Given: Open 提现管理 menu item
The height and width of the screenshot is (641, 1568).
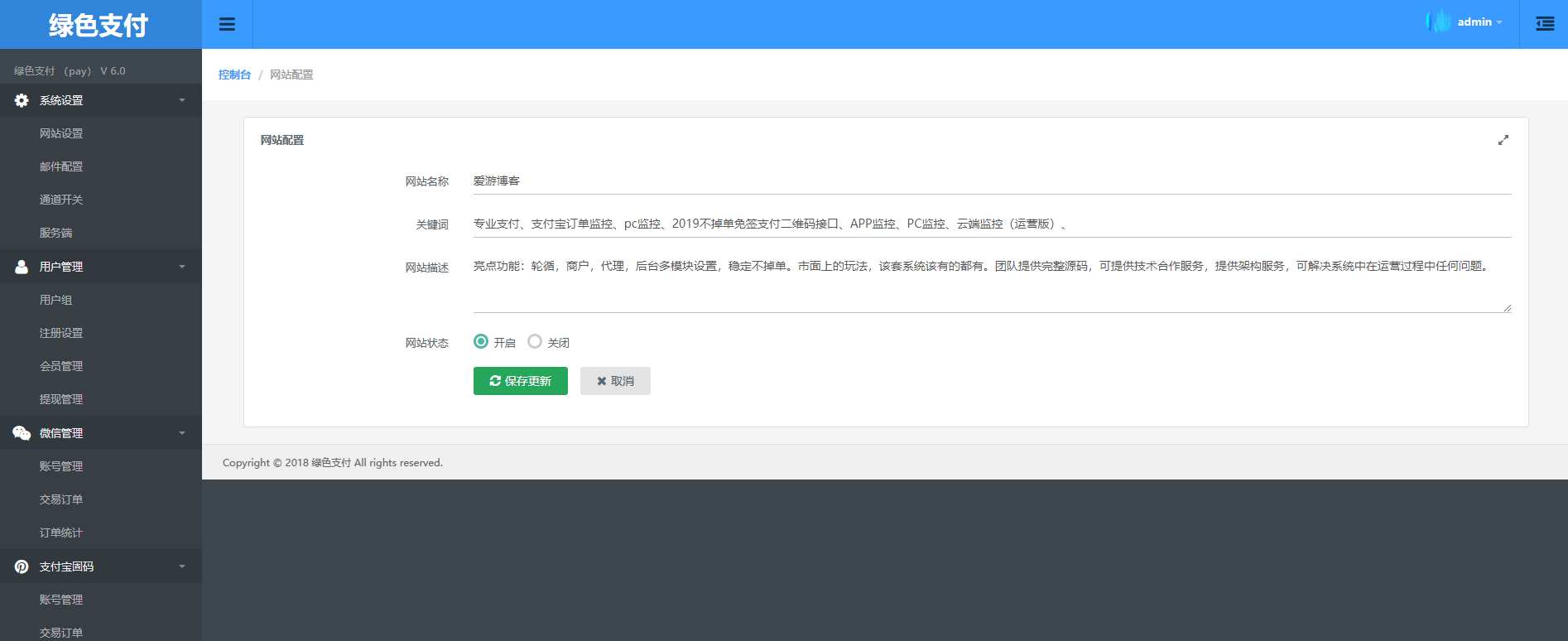Looking at the screenshot, I should [x=101, y=399].
